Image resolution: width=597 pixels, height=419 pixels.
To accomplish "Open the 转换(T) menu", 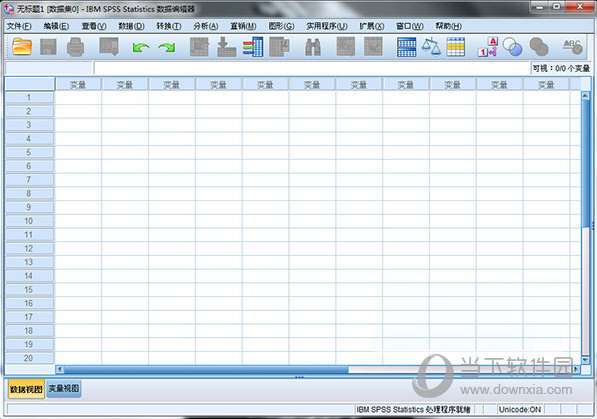I will tap(169, 26).
